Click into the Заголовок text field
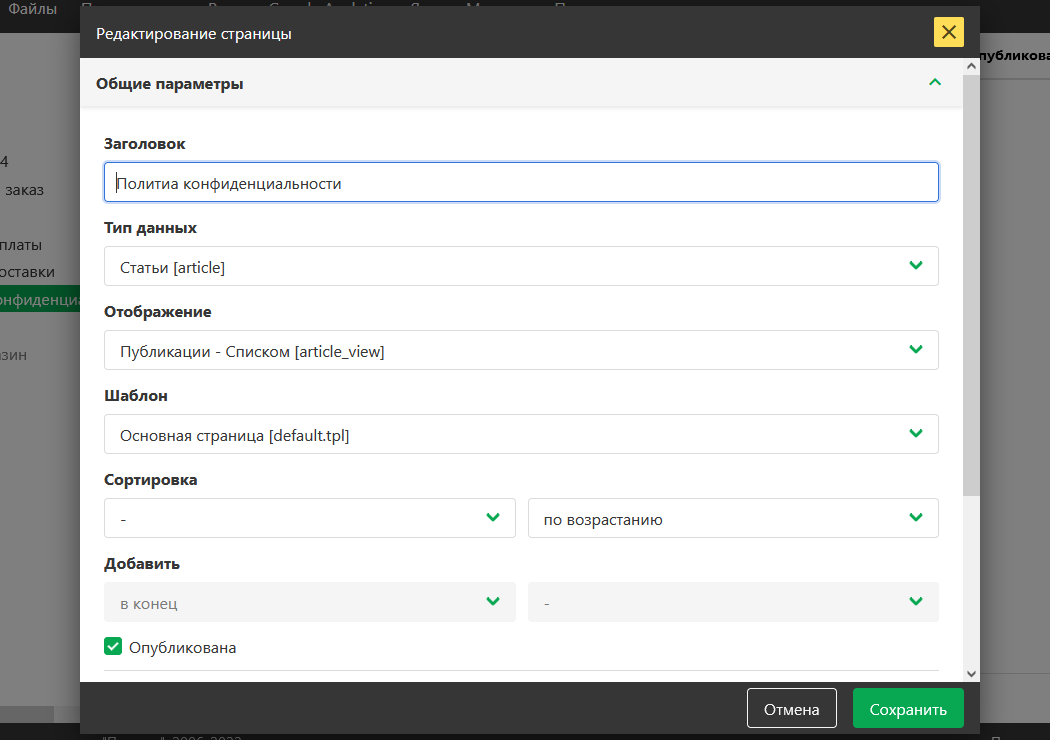1050x740 pixels. click(520, 183)
